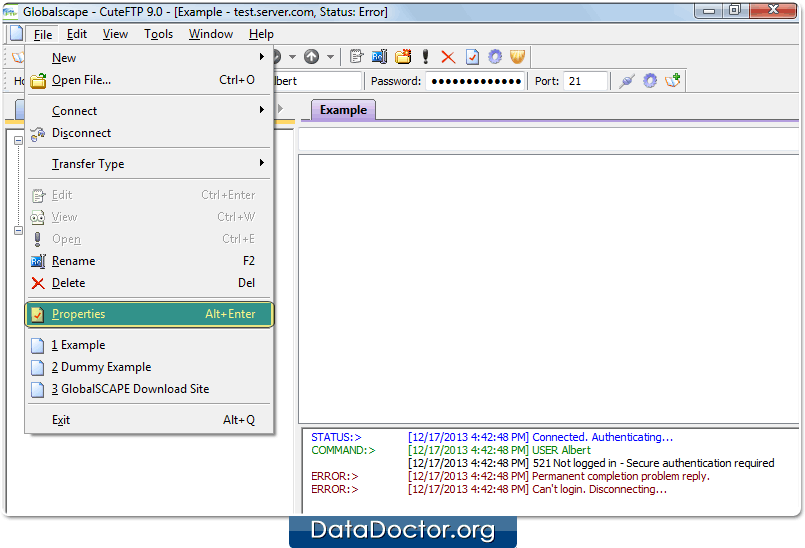
Task: Click log text 'Can't login. Disconnecting...'
Action: pos(599,489)
